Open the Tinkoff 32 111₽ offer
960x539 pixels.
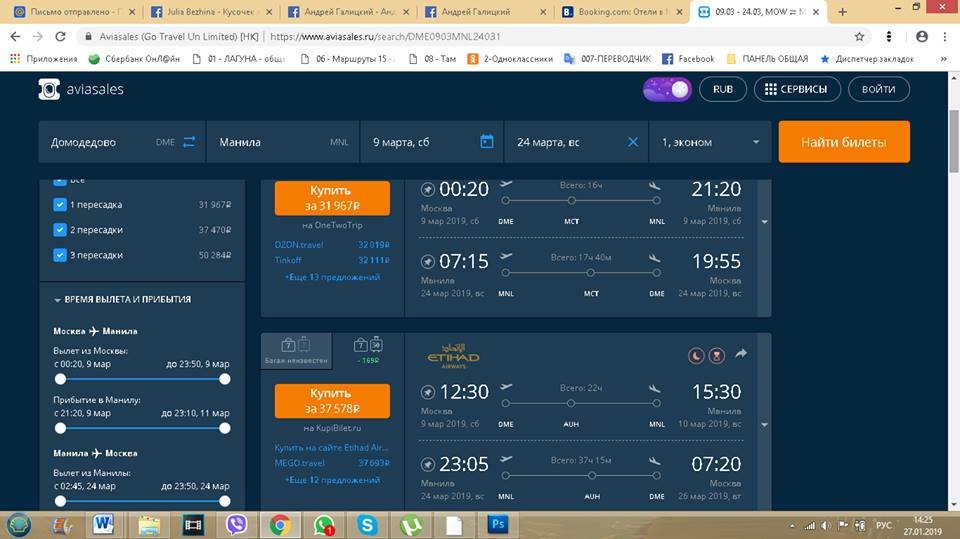[332, 260]
